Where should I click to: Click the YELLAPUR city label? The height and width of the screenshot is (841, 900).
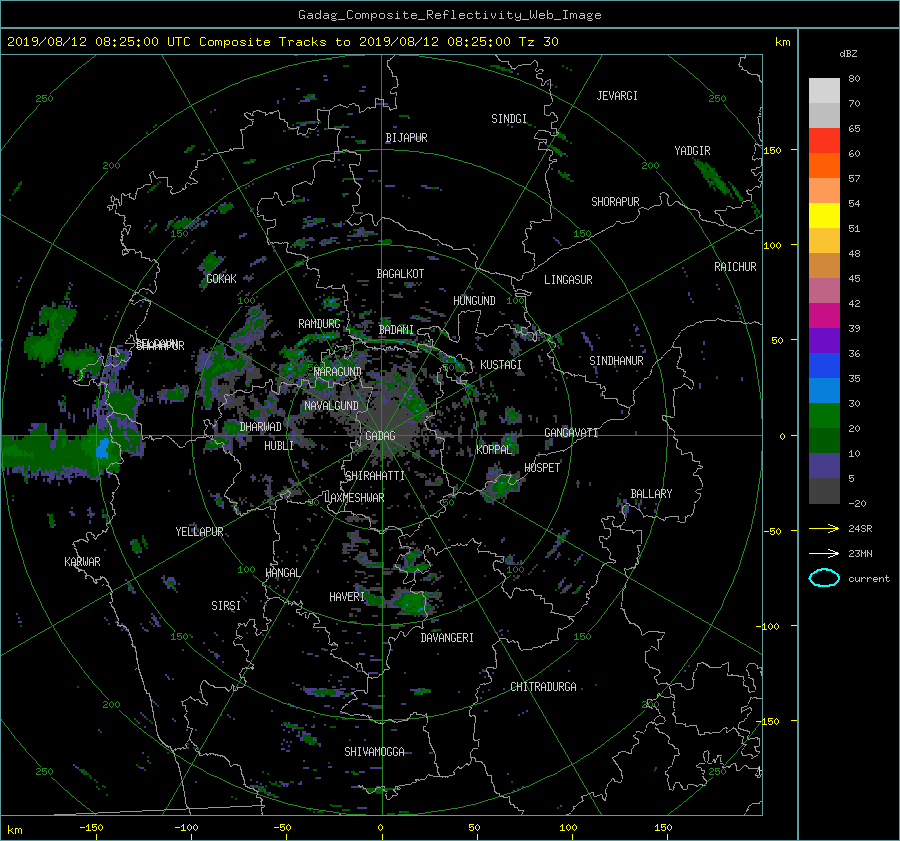[x=199, y=532]
